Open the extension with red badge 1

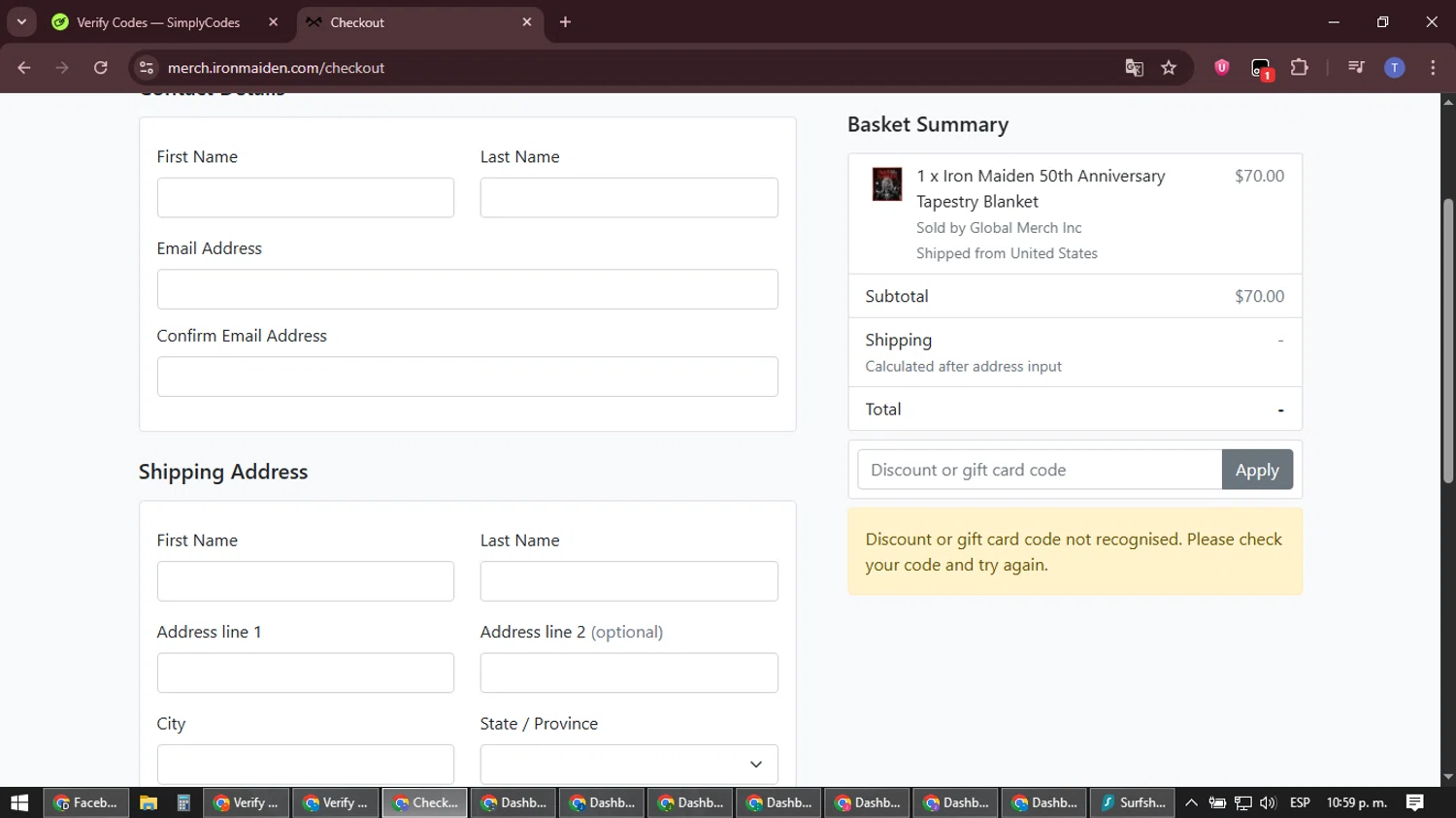point(1261,68)
